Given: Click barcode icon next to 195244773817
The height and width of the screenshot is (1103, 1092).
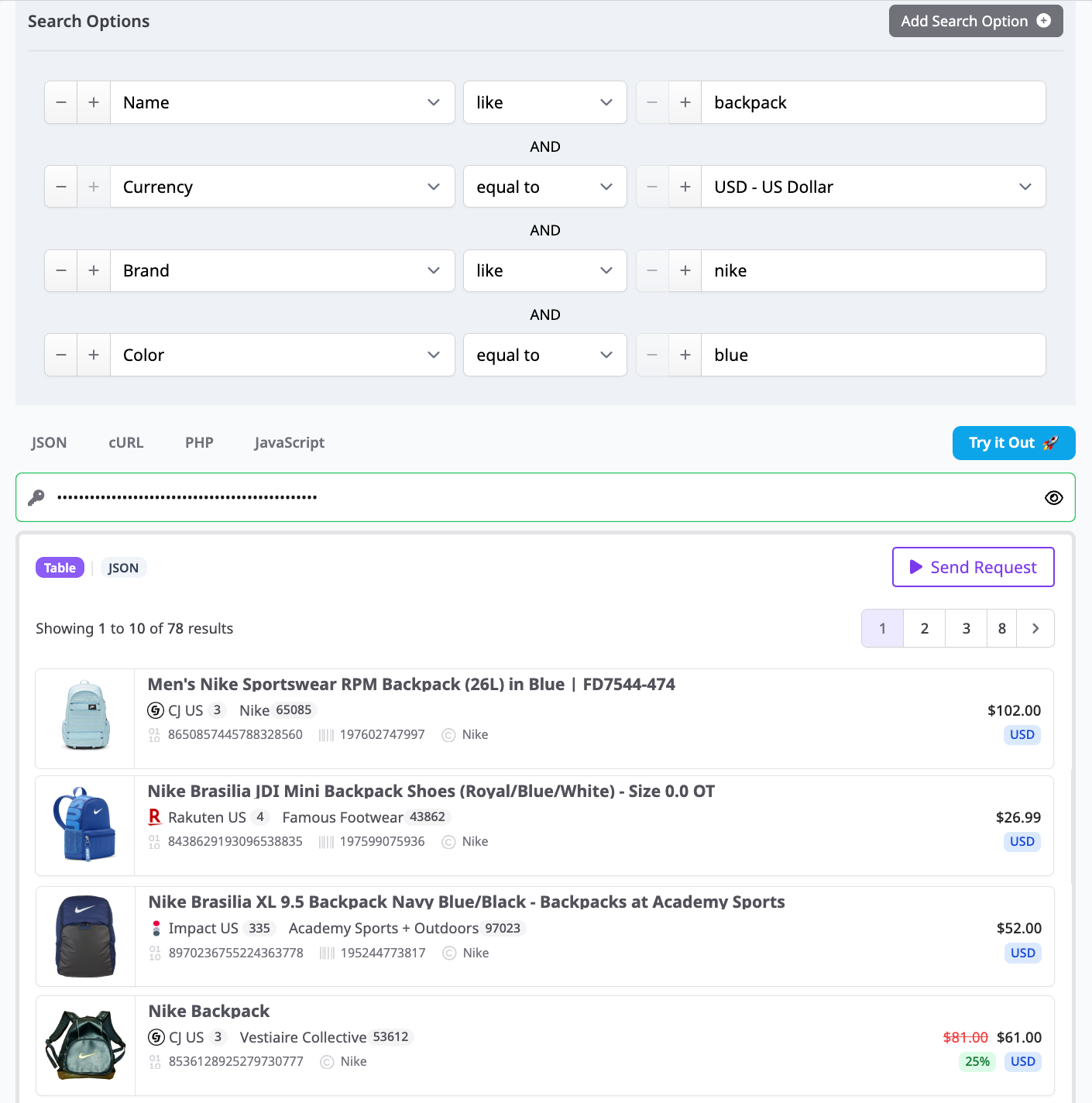Looking at the screenshot, I should [x=328, y=953].
